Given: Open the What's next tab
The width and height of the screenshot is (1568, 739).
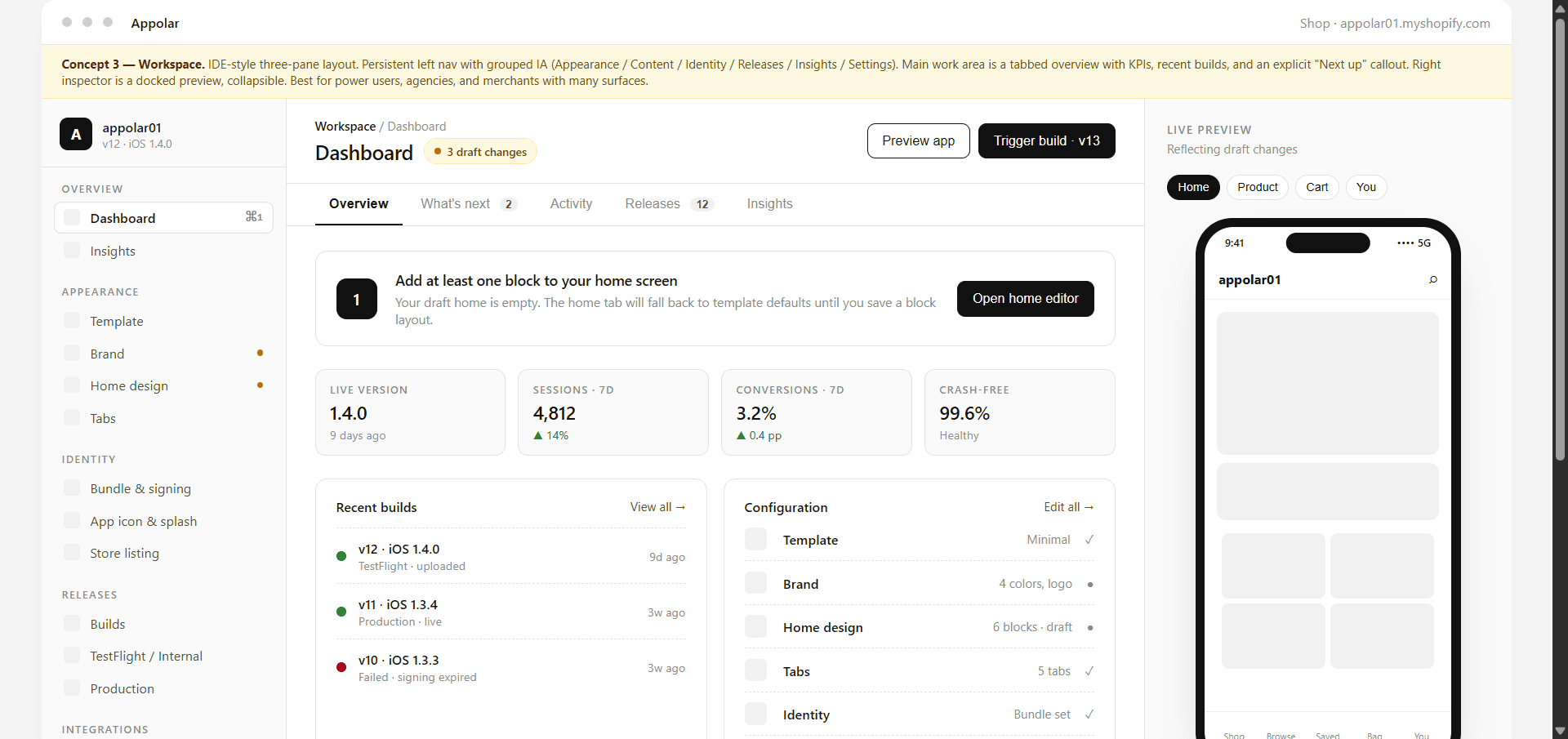Looking at the screenshot, I should (469, 203).
